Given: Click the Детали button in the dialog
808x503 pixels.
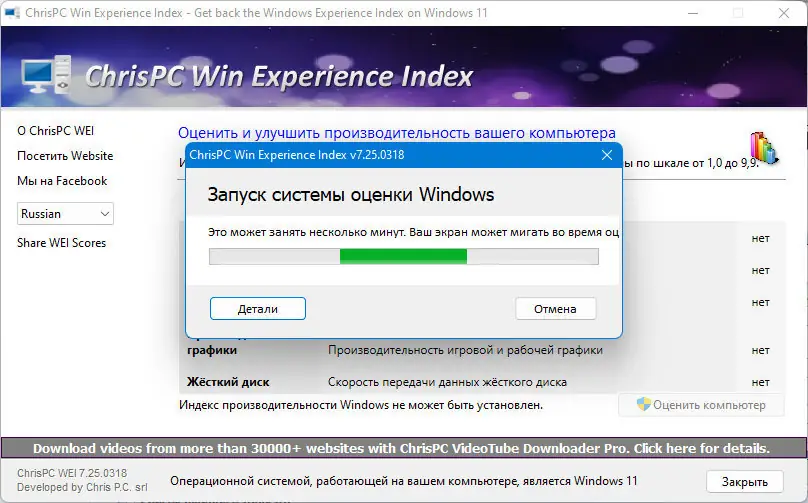Looking at the screenshot, I should tap(258, 309).
